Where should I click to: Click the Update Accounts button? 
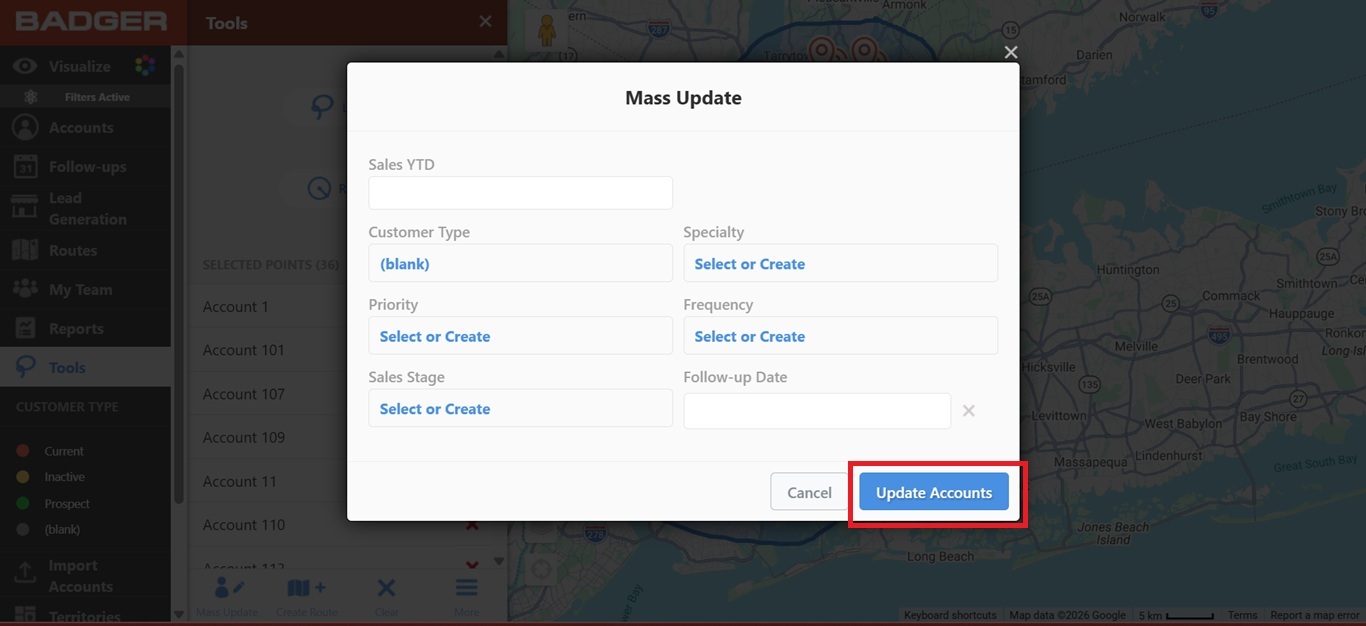tap(934, 492)
